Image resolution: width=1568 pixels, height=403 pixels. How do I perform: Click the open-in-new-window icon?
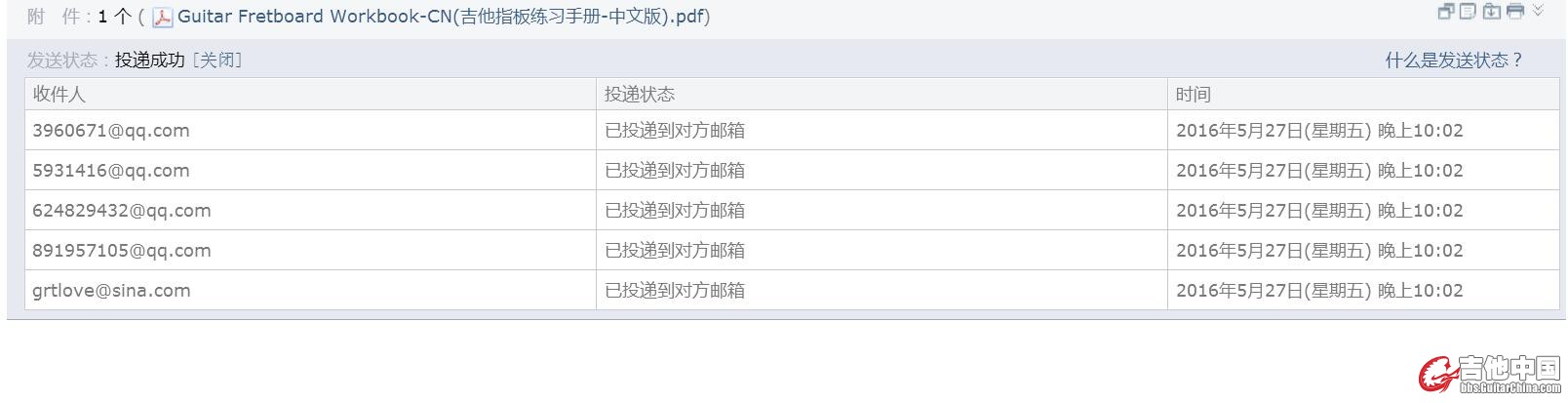pos(1445,12)
